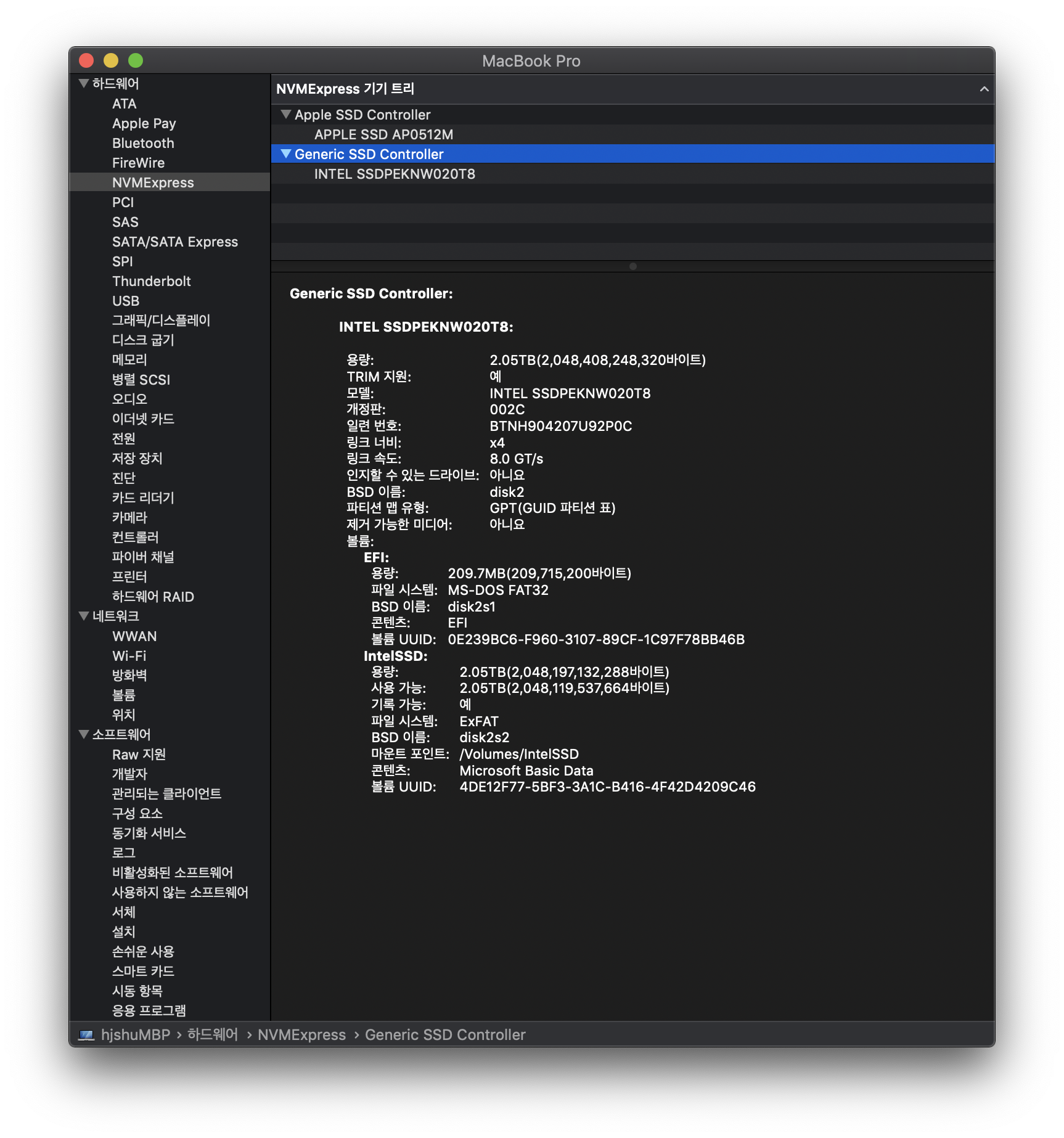Collapse the 소프트웨어 section triangle
This screenshot has width=1064, height=1138.
[84, 734]
